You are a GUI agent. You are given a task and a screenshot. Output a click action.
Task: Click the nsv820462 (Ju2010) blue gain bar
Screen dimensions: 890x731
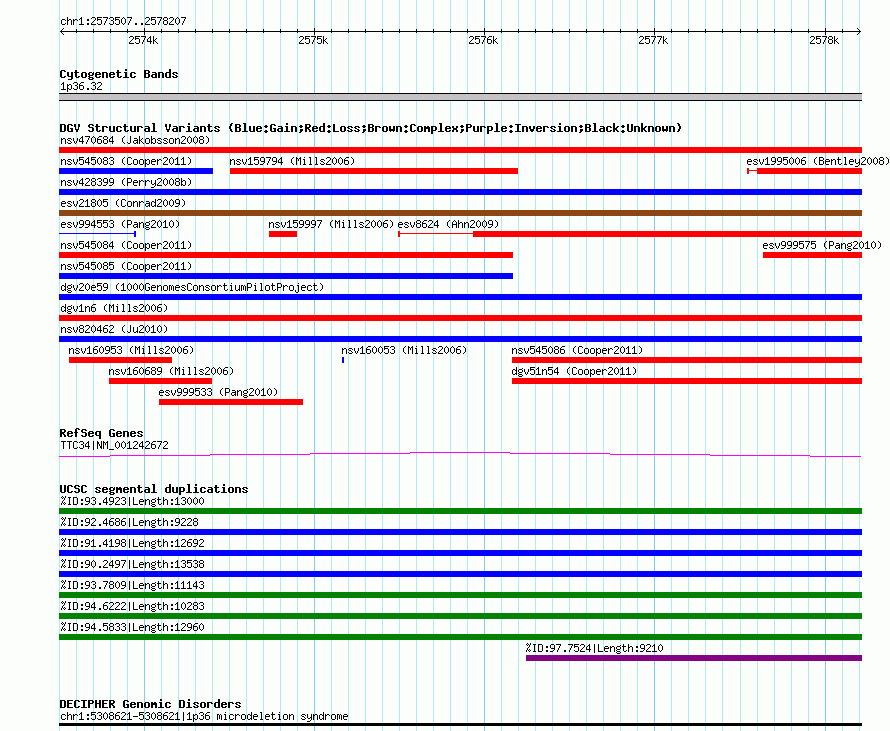pyautogui.click(x=460, y=339)
